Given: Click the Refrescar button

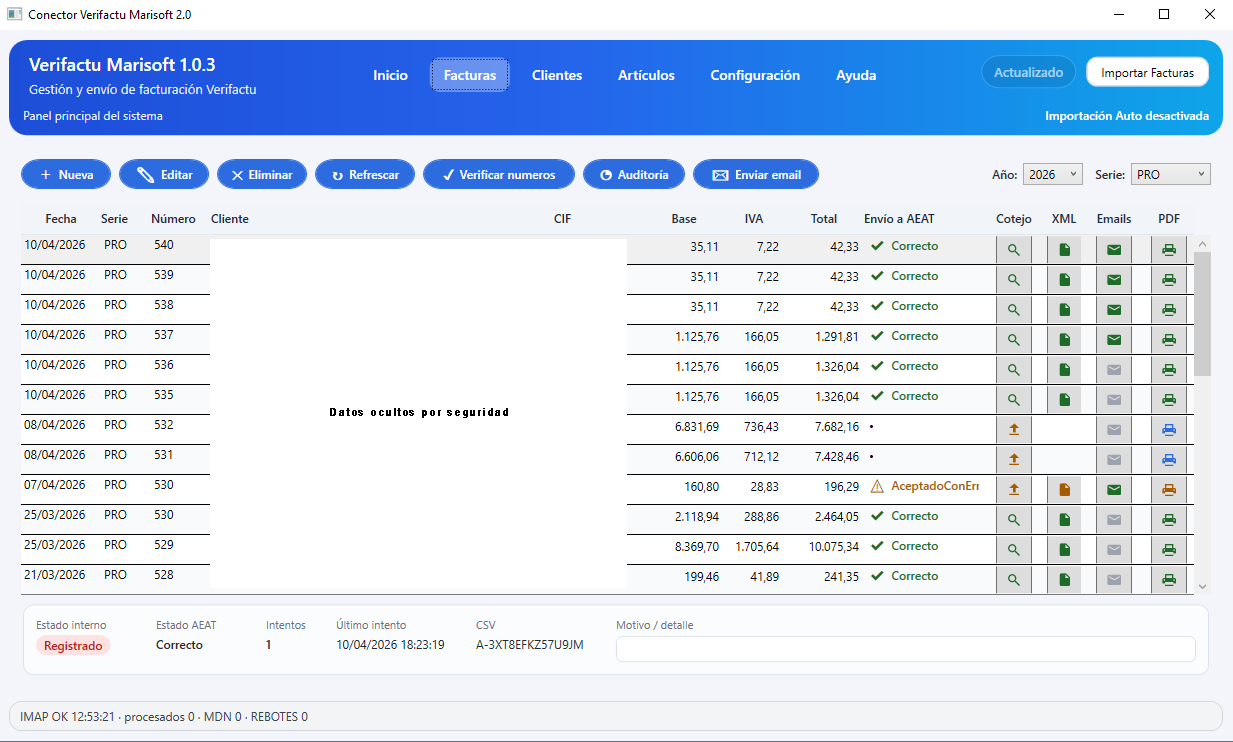Looking at the screenshot, I should click(365, 174).
